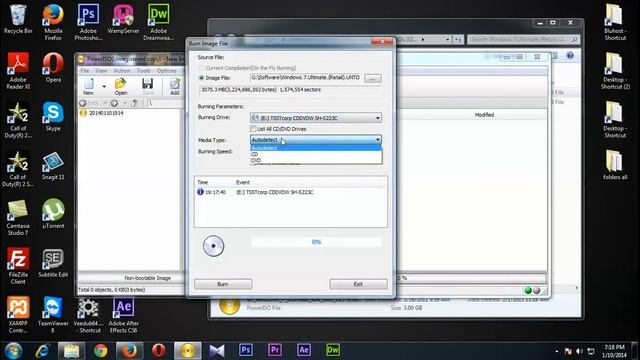
Task: Open Adobe Dreamweaver desktop shortcut
Action: click(x=158, y=22)
